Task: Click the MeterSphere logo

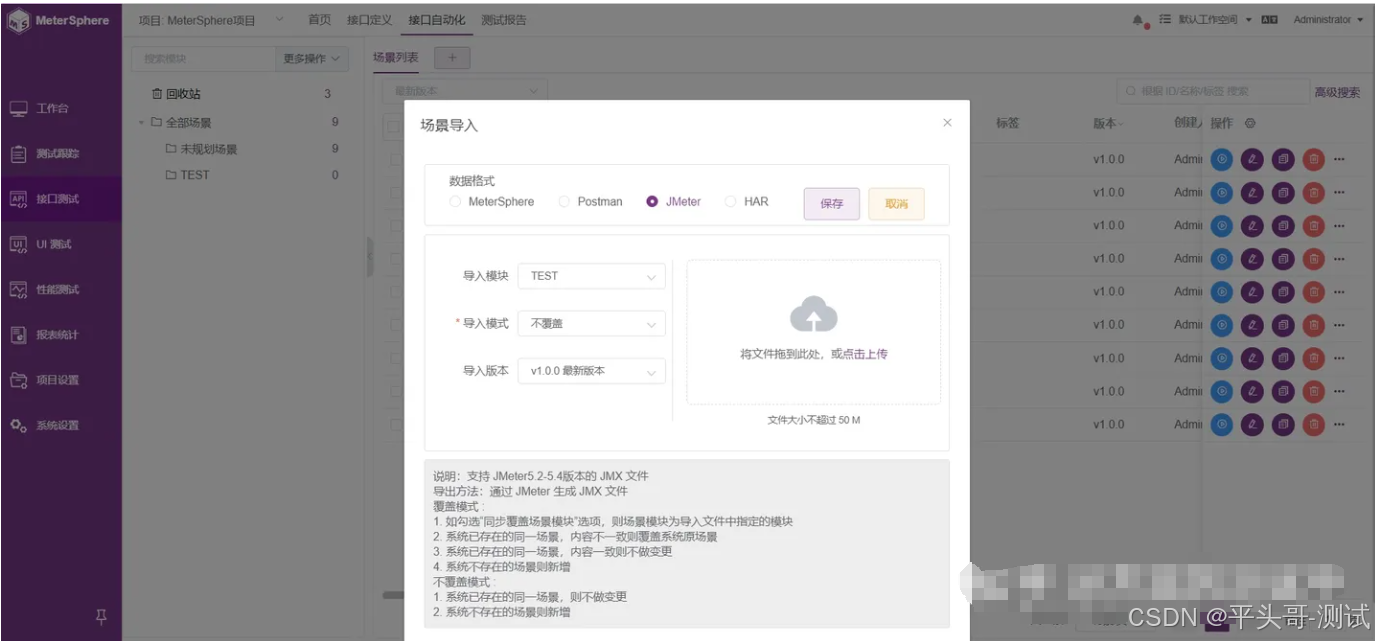Action: (x=60, y=21)
